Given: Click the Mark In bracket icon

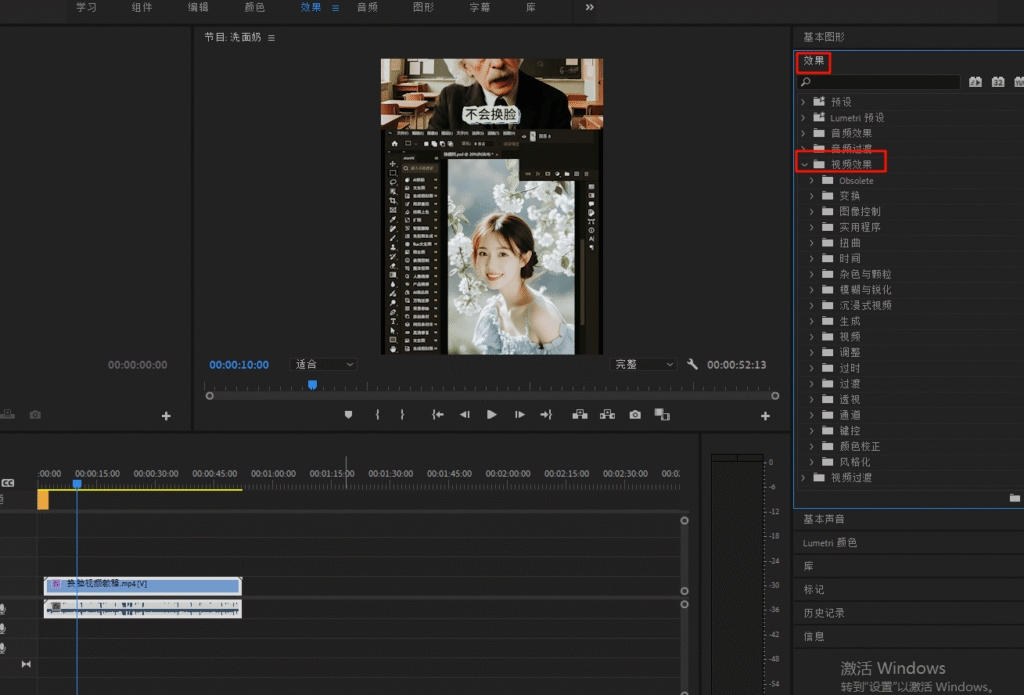Looking at the screenshot, I should 377,414.
